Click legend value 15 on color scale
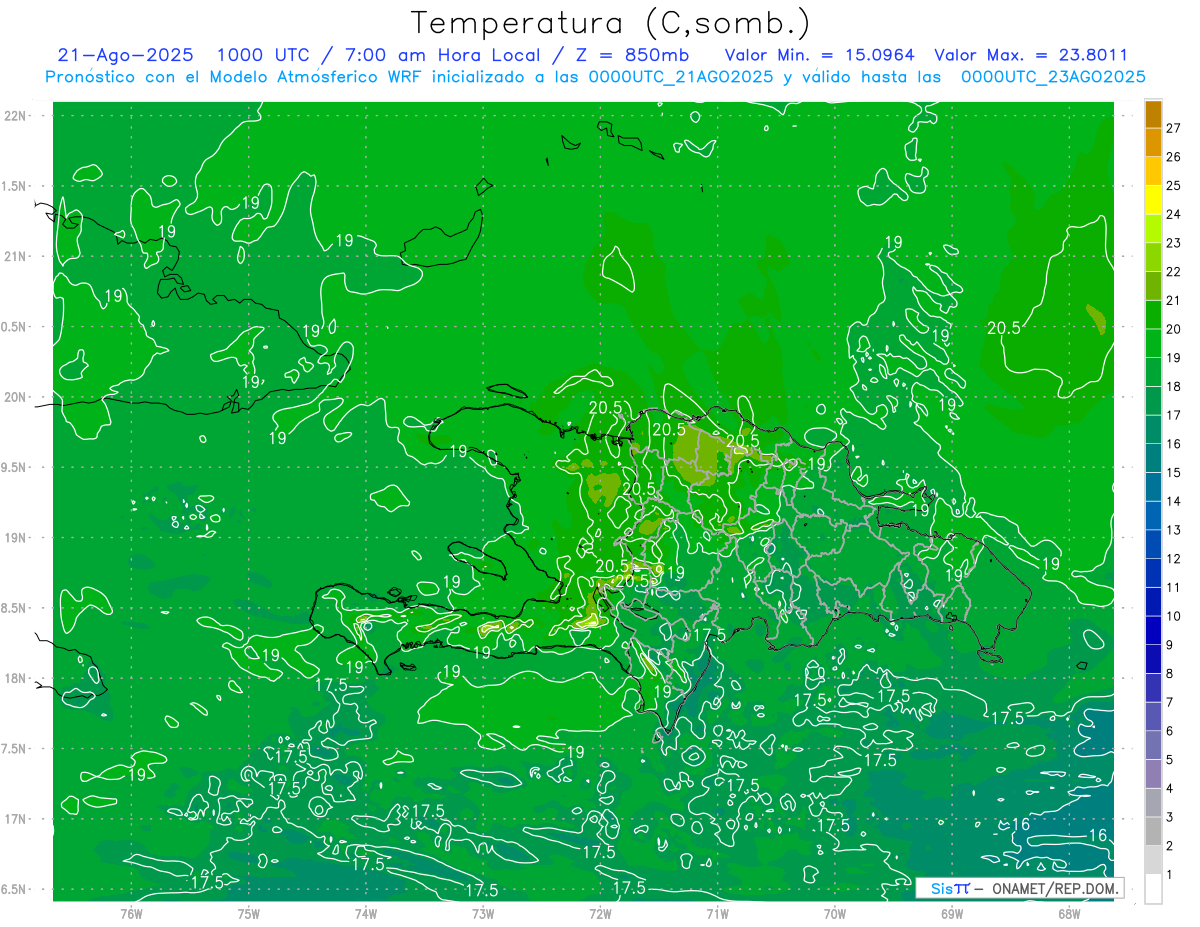1200x927 pixels. 1173,472
